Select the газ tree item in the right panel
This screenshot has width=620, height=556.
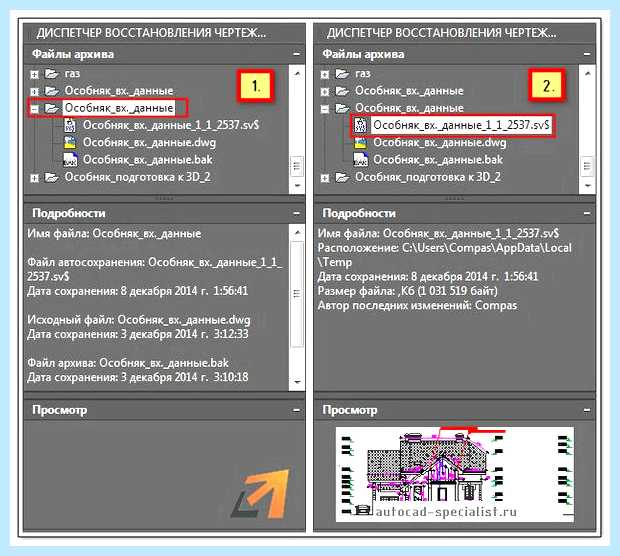pyautogui.click(x=363, y=74)
